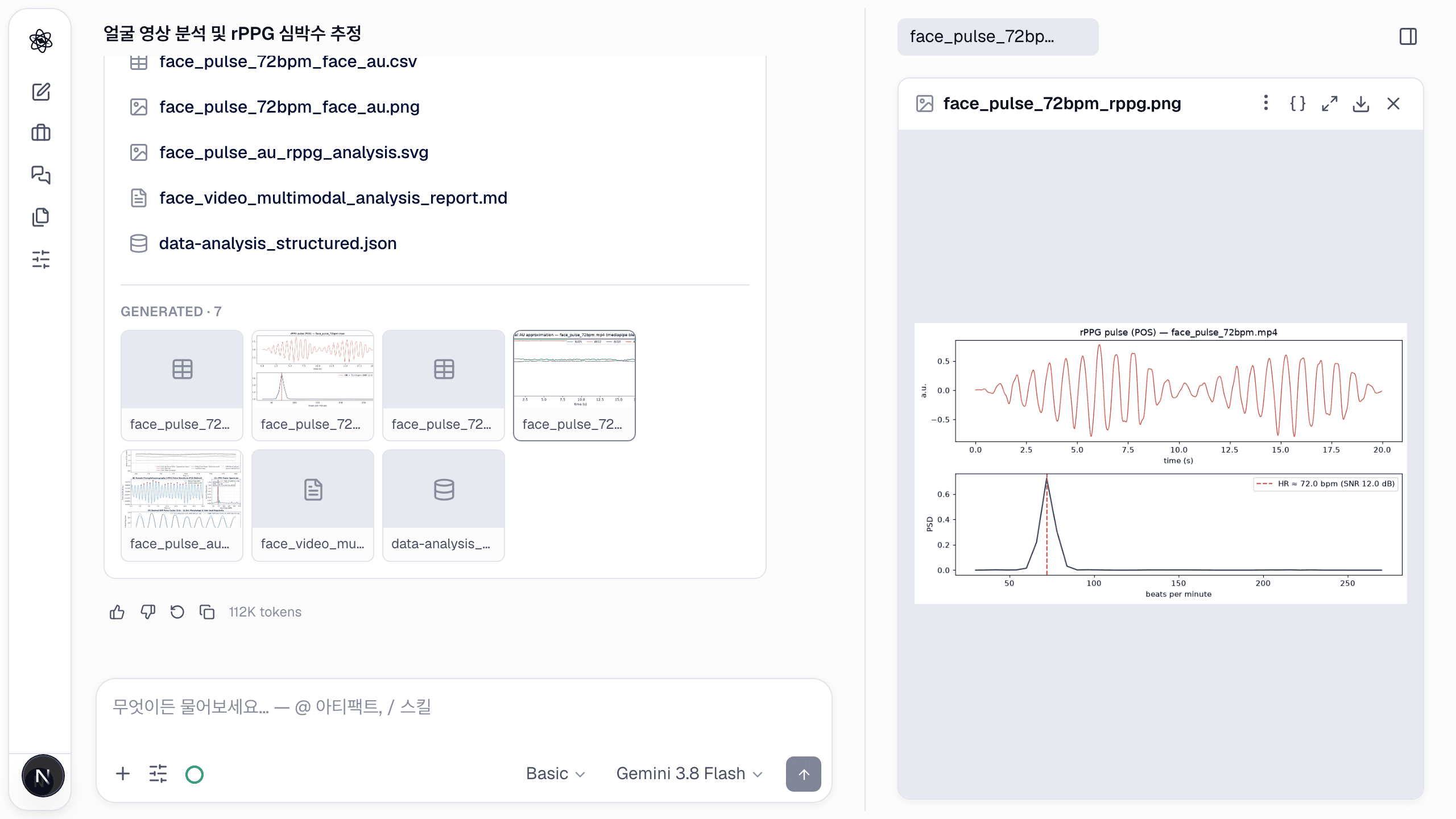Screen dimensions: 1456x819
Task: Regenerate the response with retry icon
Action: point(177,612)
